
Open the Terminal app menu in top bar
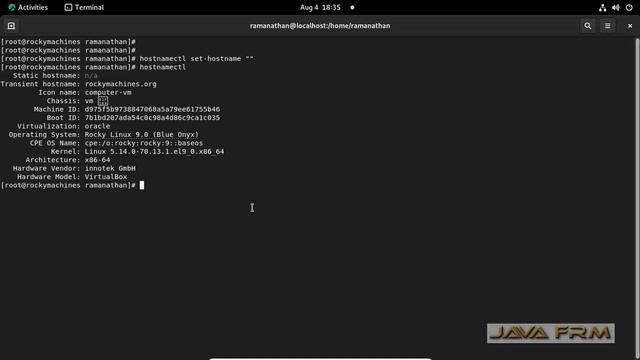coord(84,7)
